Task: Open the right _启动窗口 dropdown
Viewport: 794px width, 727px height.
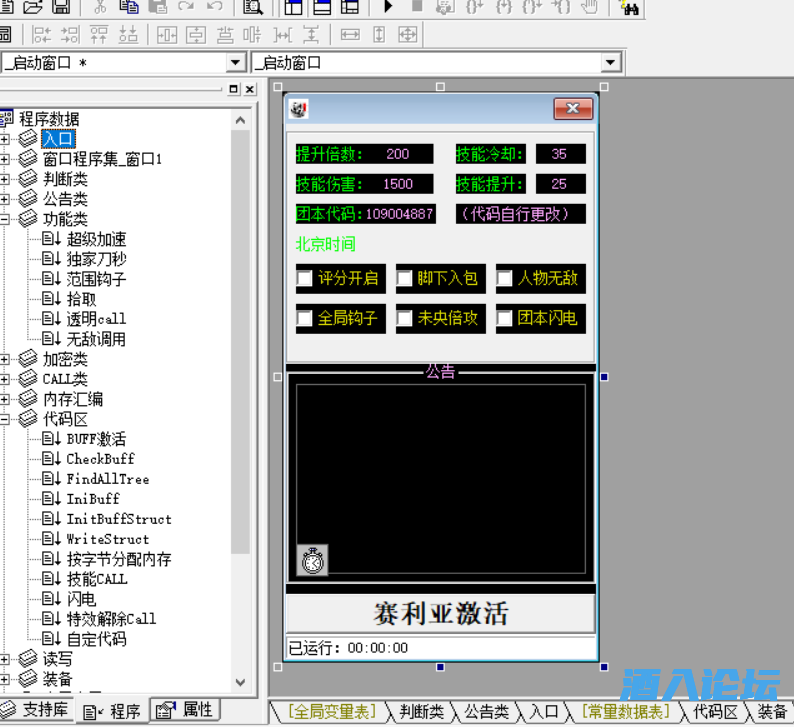Action: (610, 63)
